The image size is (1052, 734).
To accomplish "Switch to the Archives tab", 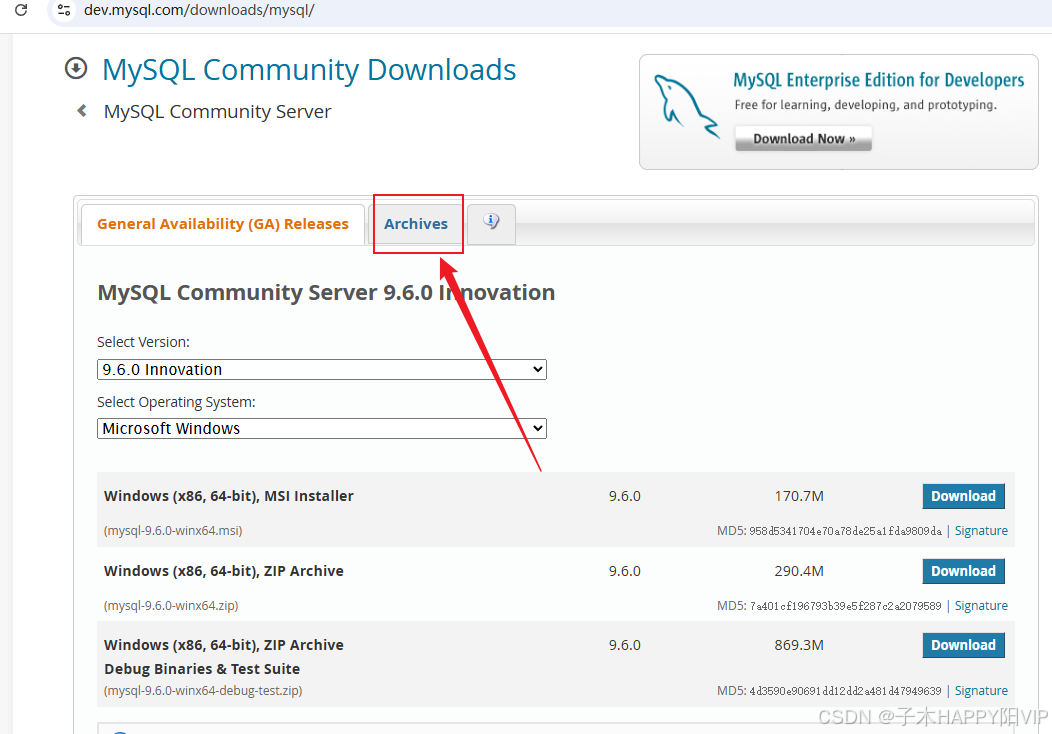I will [416, 224].
